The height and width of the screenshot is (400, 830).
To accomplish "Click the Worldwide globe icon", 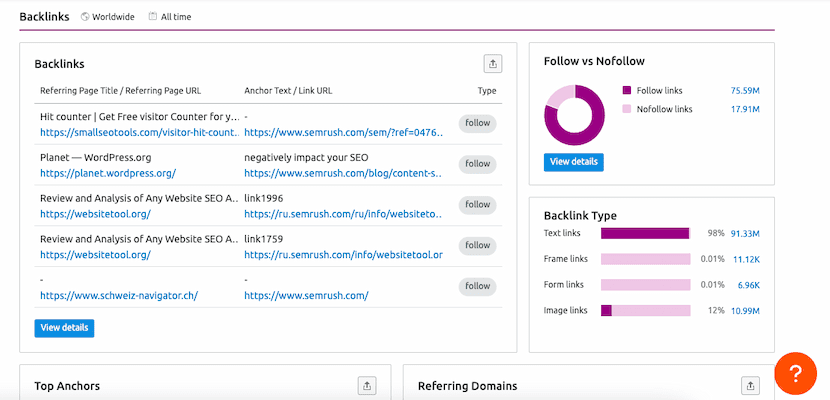I will (x=85, y=17).
